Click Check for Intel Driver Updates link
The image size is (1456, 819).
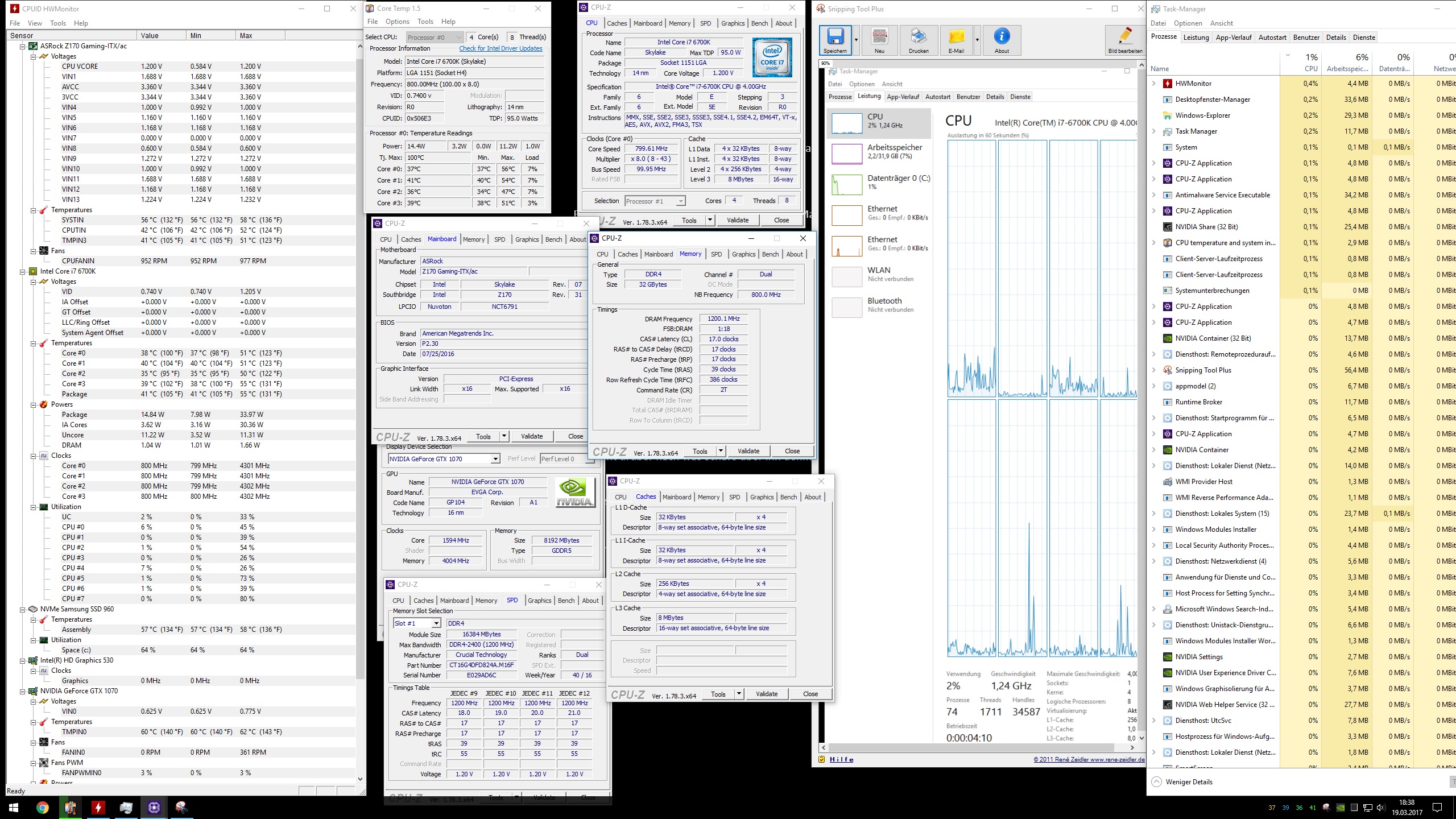click(x=500, y=48)
